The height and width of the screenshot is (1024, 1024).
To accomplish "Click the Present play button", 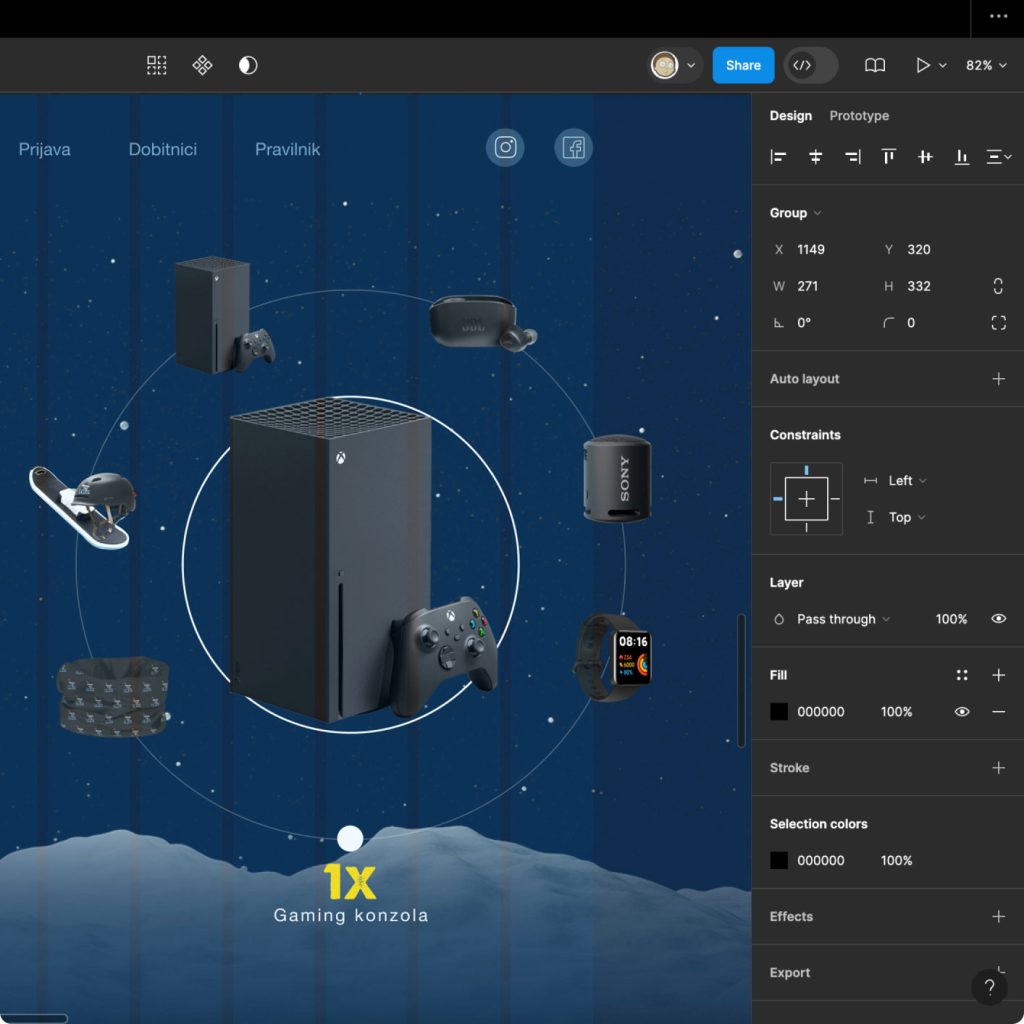I will click(923, 65).
